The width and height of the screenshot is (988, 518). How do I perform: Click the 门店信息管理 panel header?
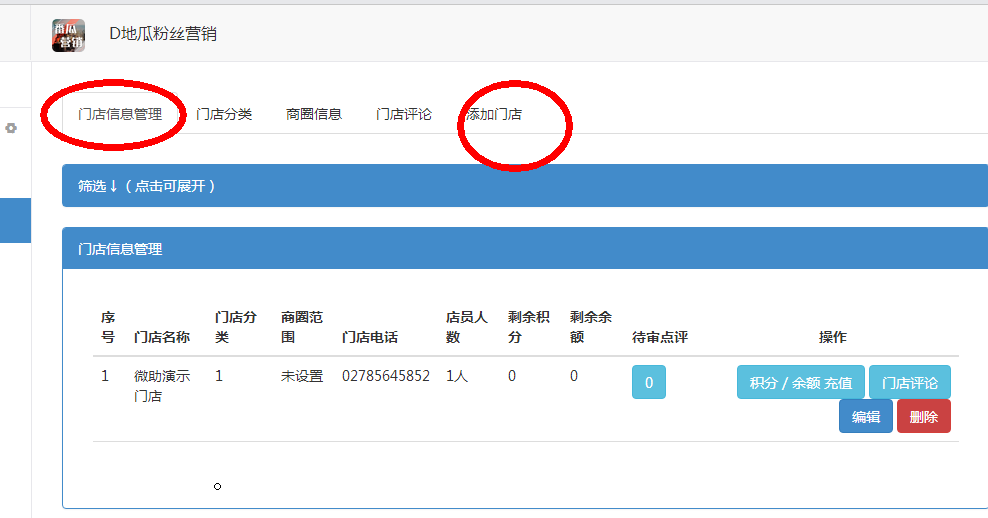pos(120,249)
